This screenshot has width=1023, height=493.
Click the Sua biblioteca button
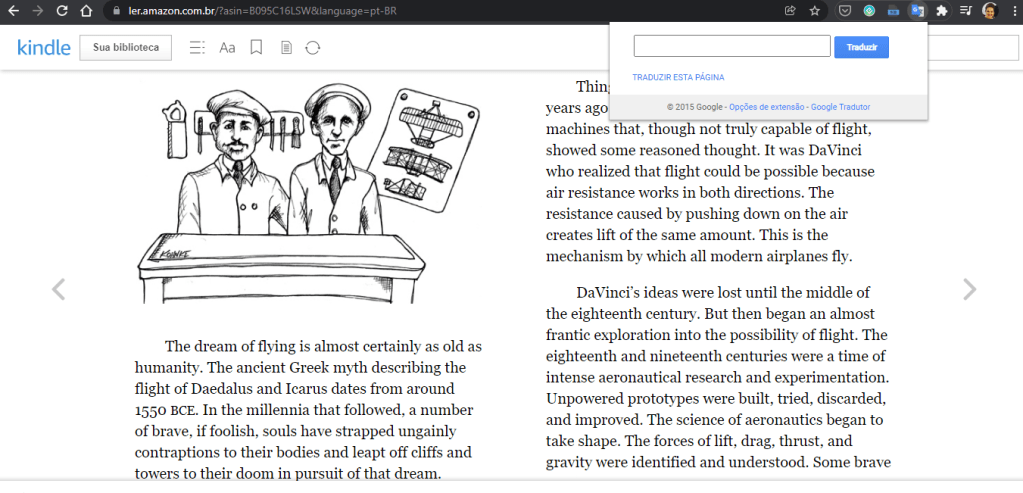tap(125, 47)
